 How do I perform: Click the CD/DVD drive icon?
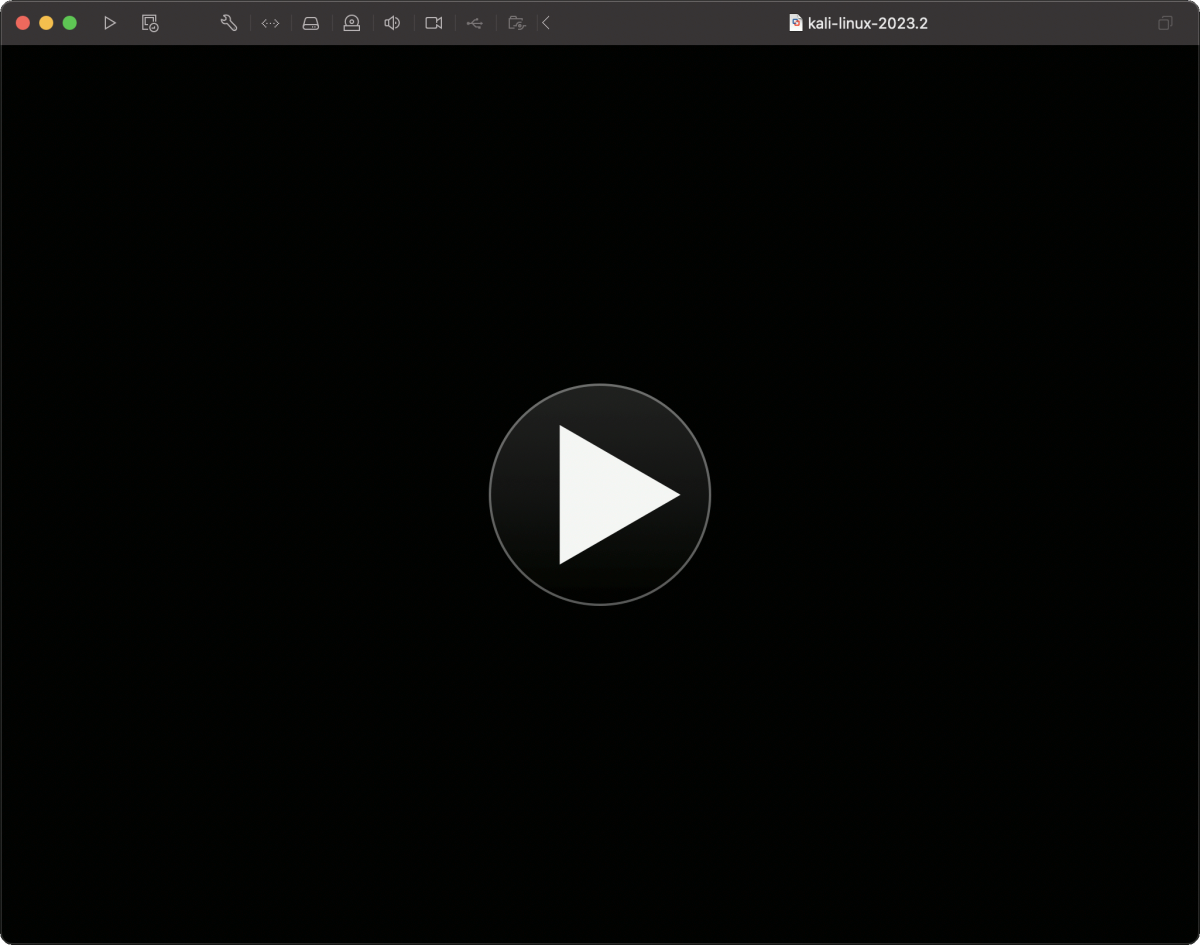point(351,23)
